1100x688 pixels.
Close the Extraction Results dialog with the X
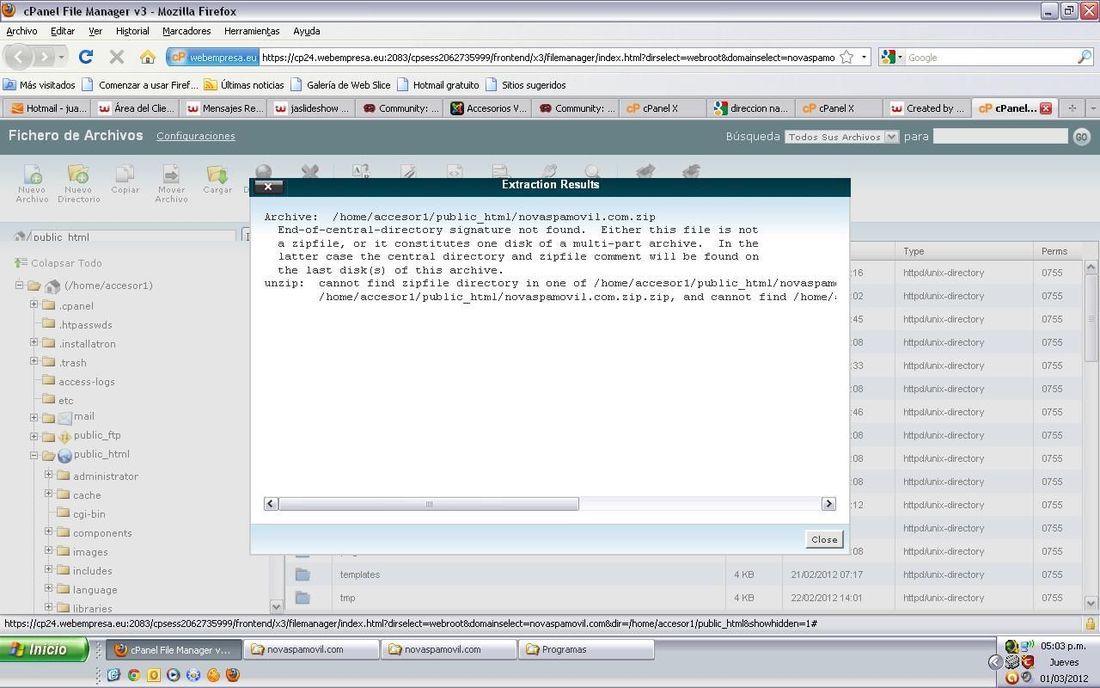(268, 187)
